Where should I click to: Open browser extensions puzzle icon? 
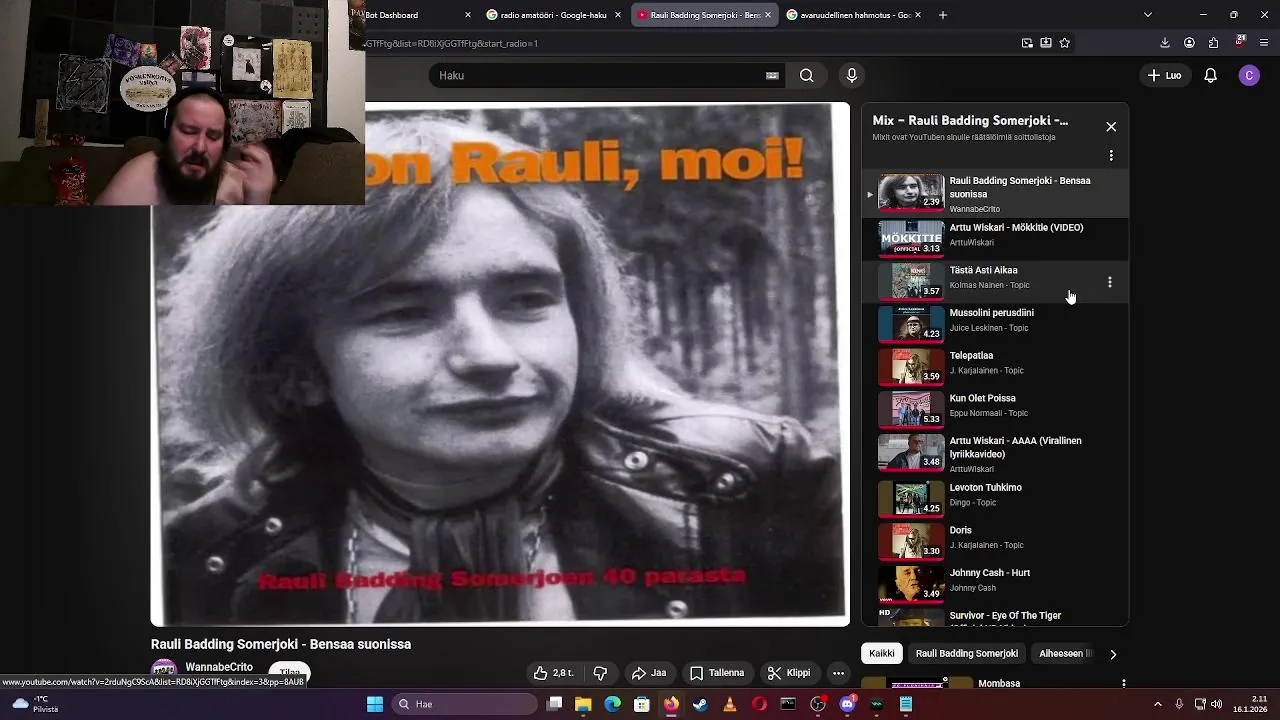click(x=1213, y=43)
